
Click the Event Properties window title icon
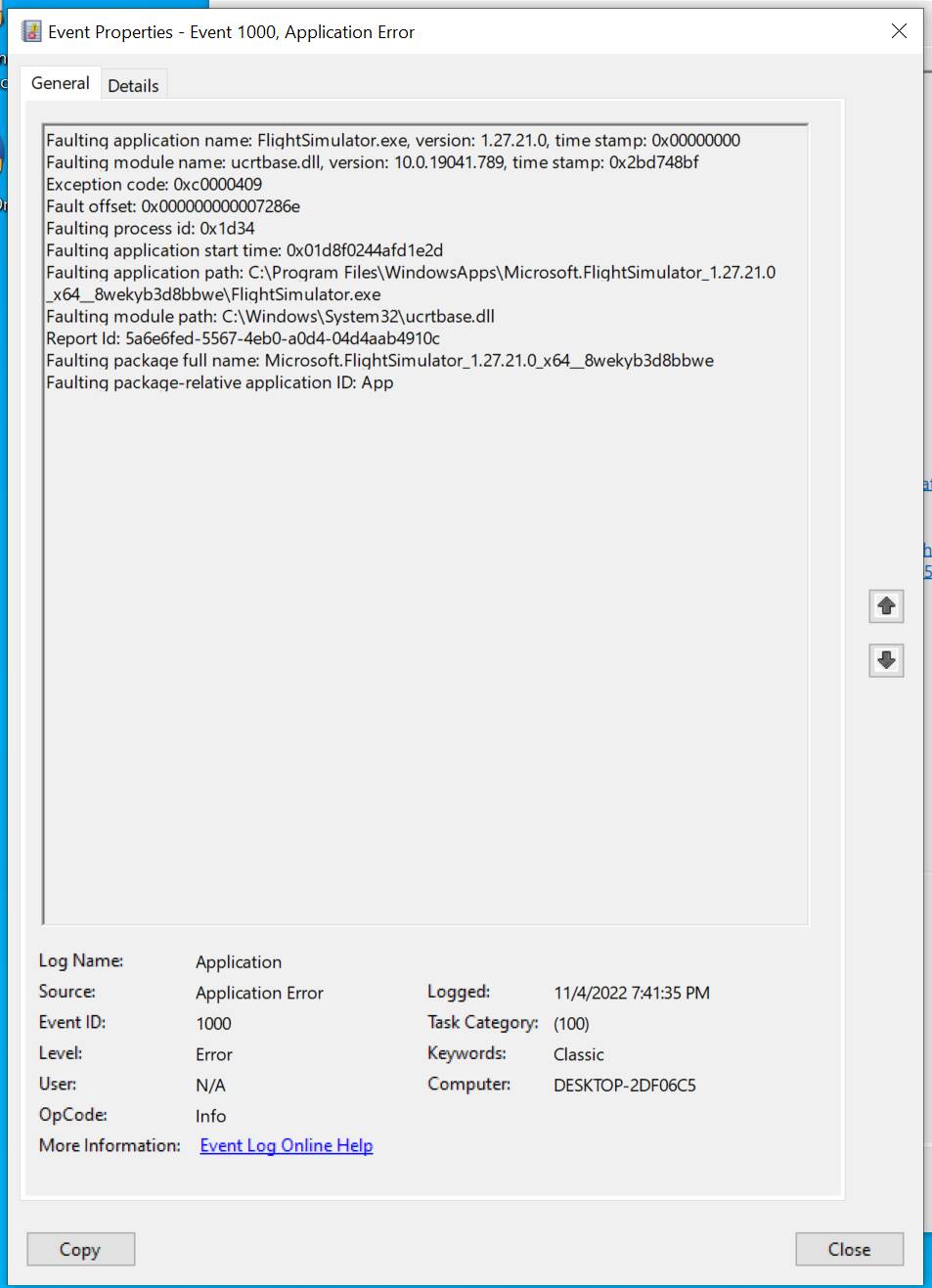tap(31, 31)
